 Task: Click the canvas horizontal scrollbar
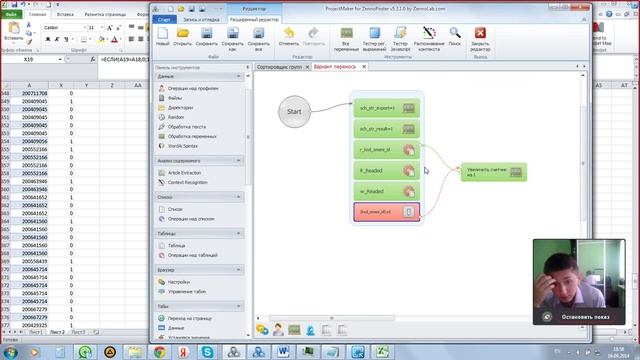[x=331, y=318]
